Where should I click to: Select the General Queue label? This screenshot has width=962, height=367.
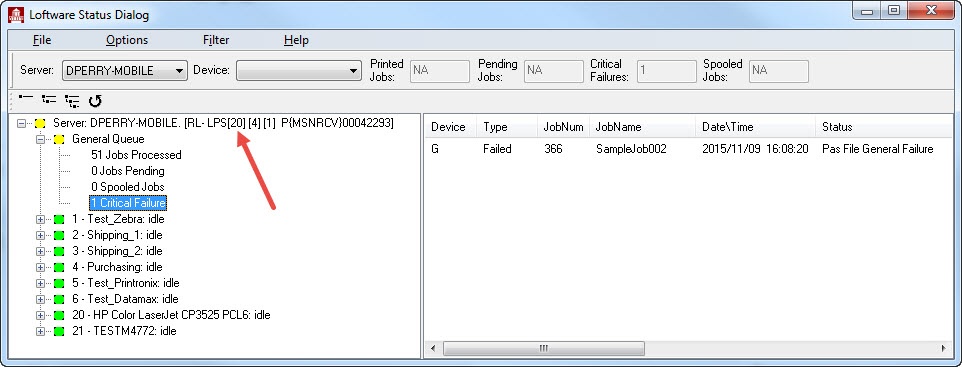[109, 139]
